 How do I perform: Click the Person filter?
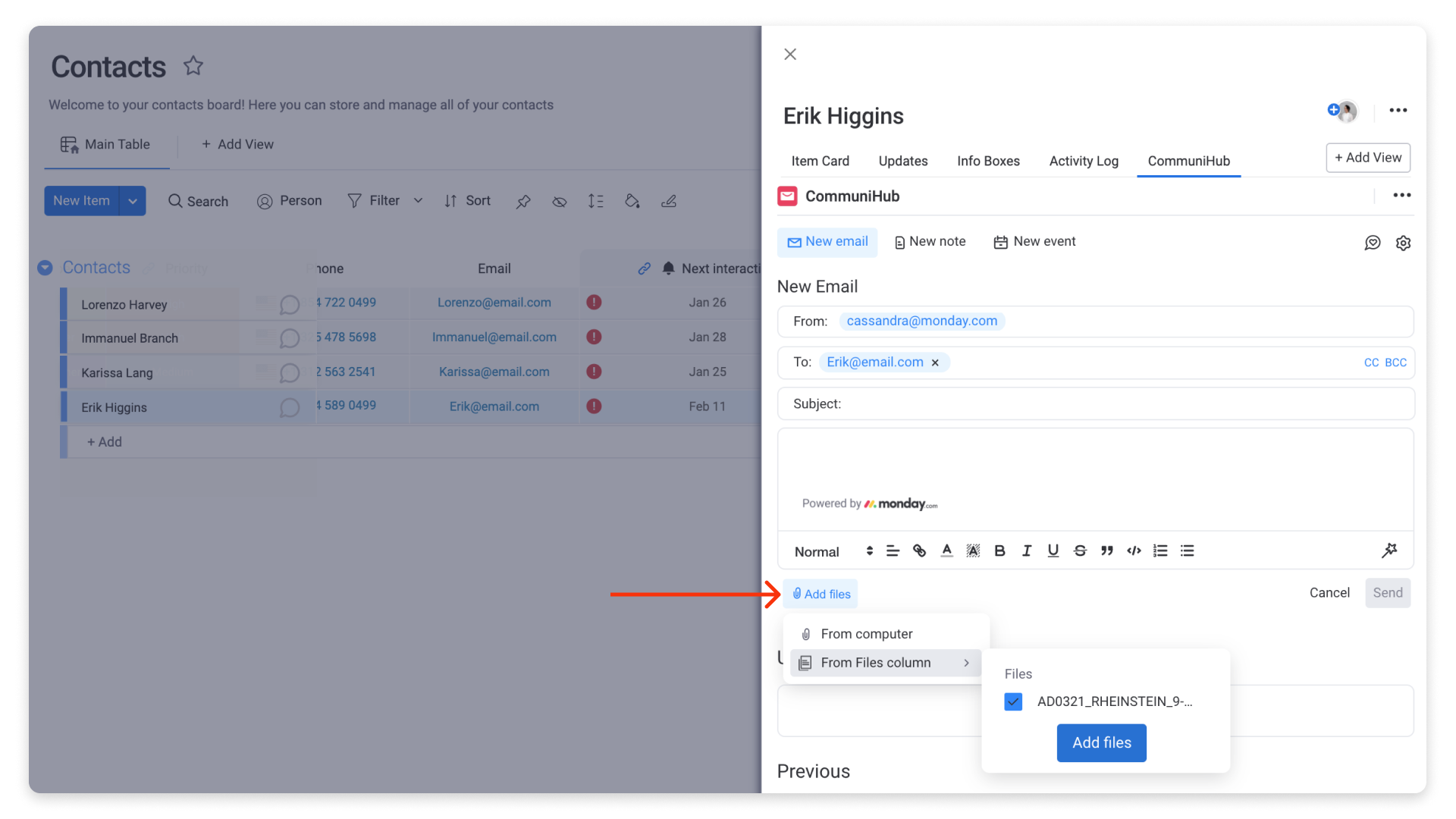tap(289, 201)
